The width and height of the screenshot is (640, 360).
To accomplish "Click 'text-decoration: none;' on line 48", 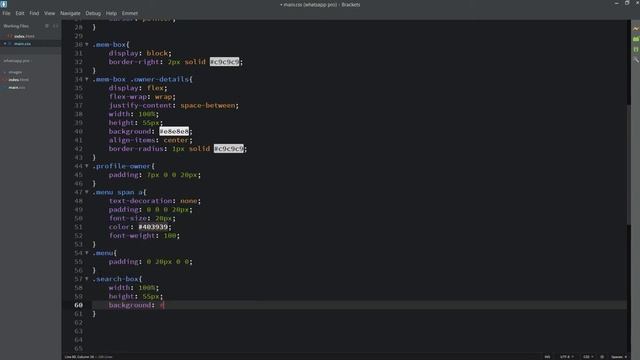I will point(155,201).
